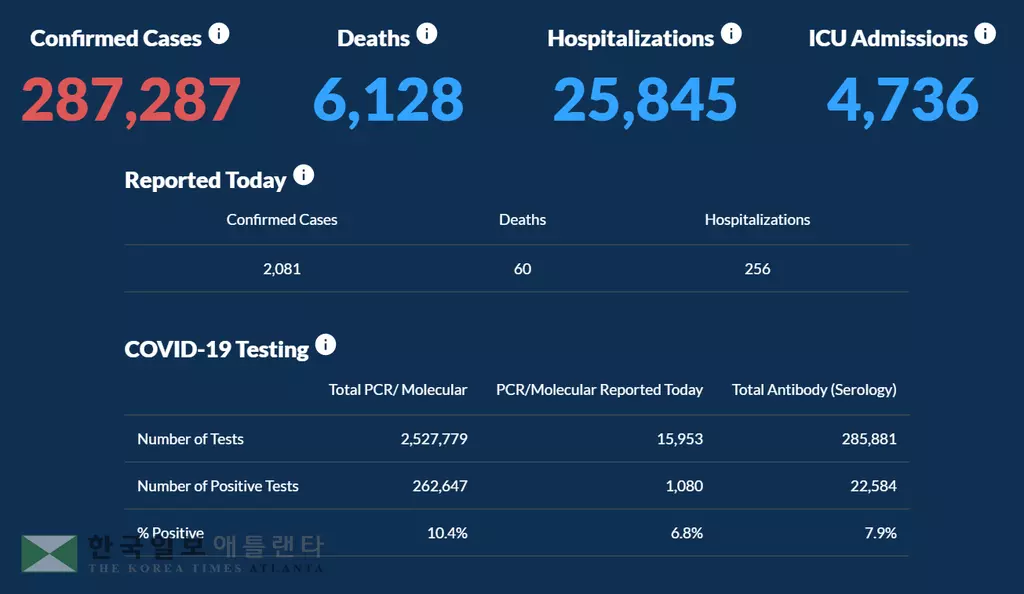This screenshot has width=1024, height=594.
Task: Click the Reported Today info icon
Action: point(303,177)
